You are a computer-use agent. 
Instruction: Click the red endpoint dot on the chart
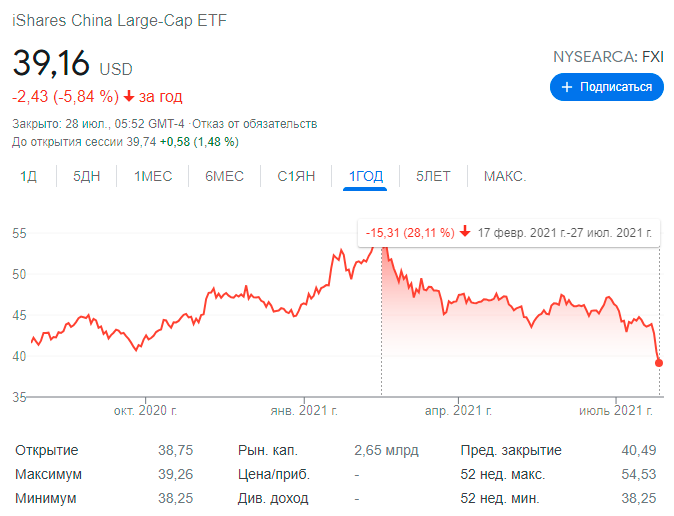pos(659,363)
